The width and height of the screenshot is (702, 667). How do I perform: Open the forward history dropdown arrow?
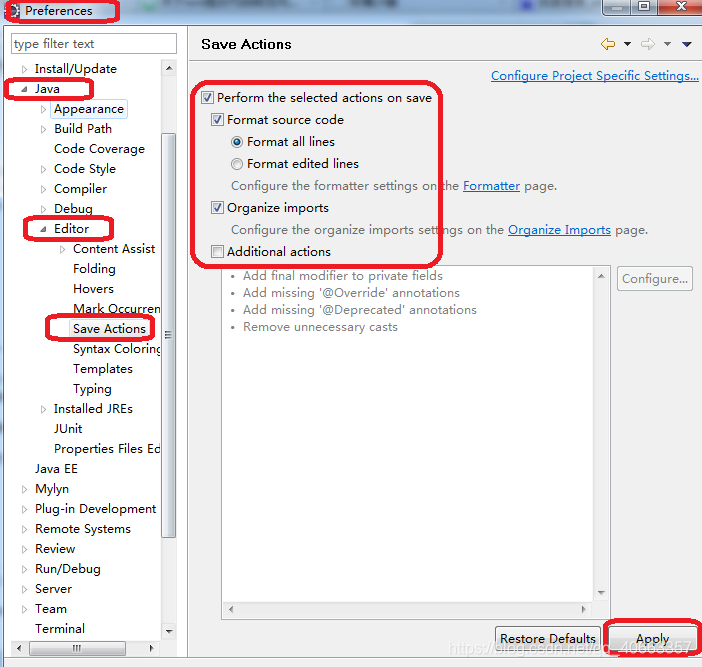tap(667, 44)
